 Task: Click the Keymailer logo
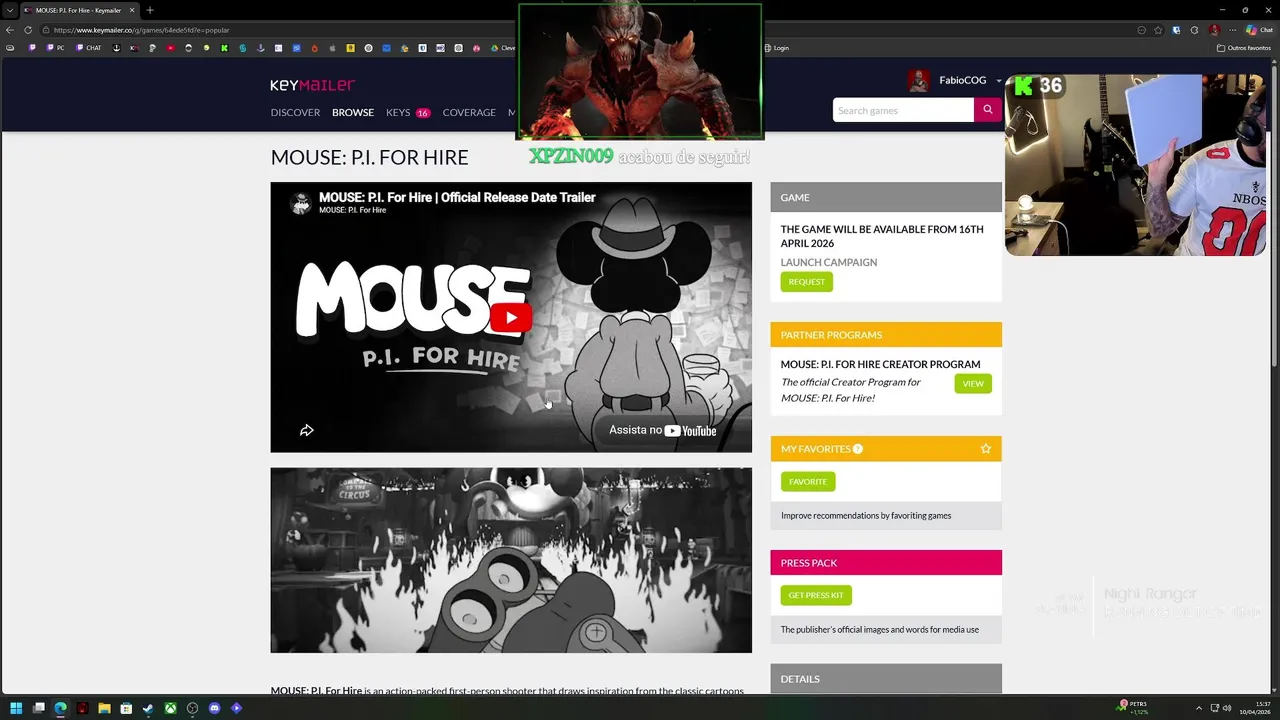312,85
